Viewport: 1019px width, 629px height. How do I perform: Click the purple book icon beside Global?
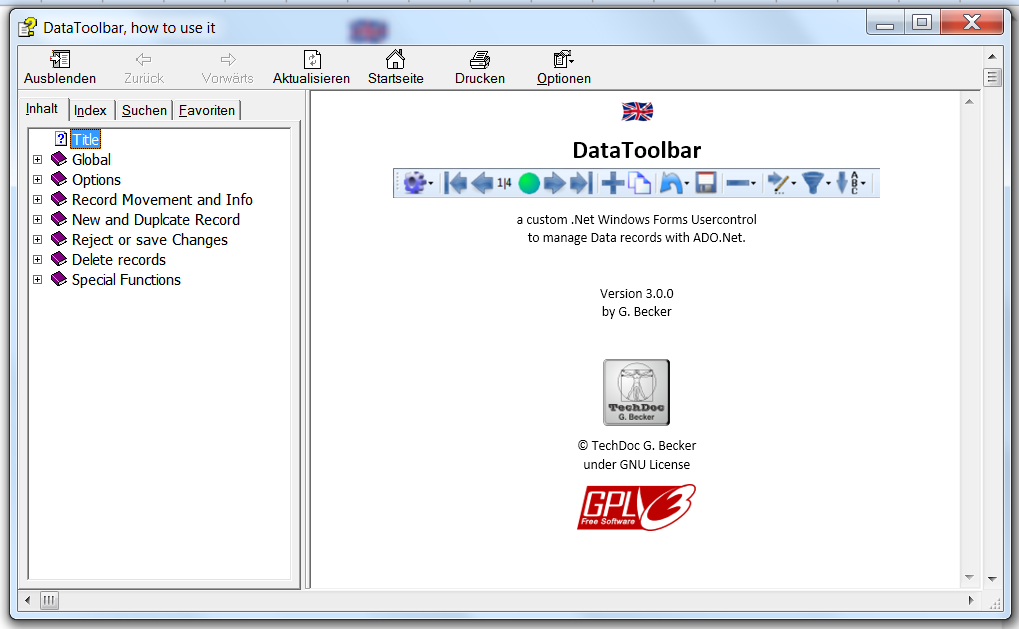tap(59, 159)
